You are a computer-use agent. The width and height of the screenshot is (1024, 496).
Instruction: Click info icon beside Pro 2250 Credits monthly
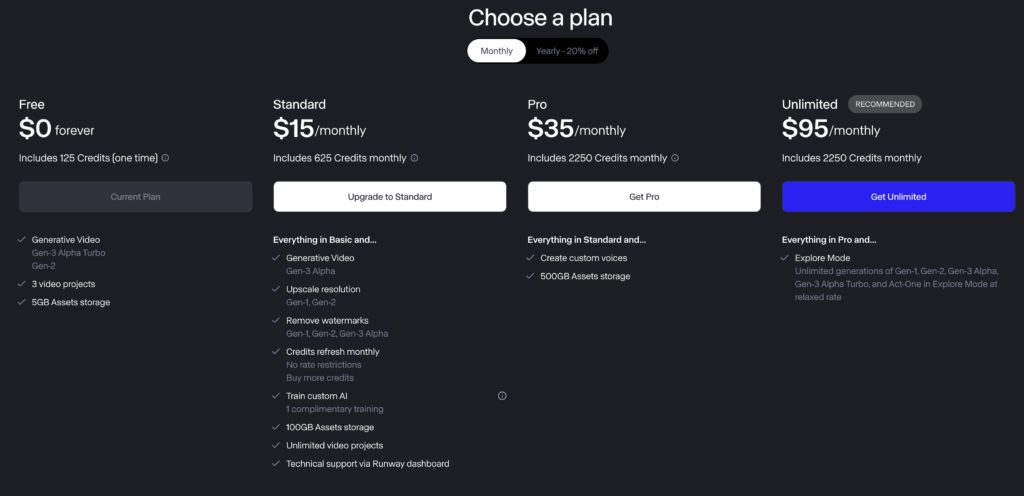675,158
